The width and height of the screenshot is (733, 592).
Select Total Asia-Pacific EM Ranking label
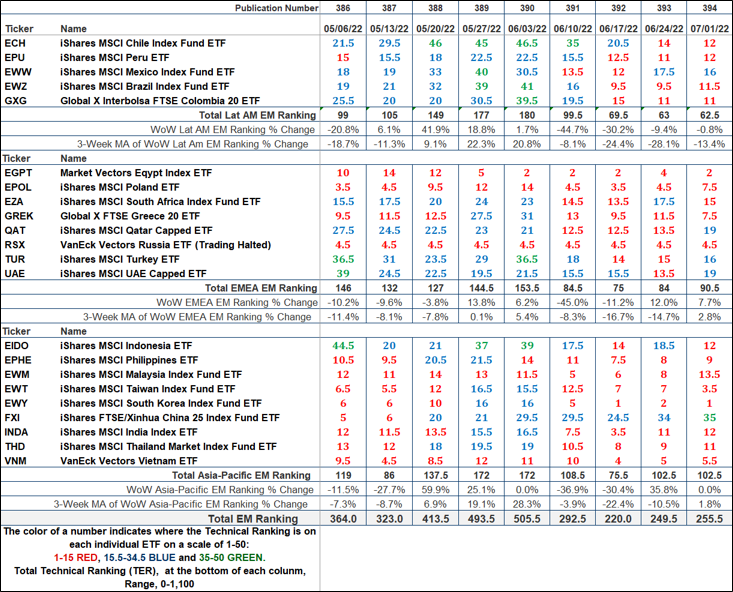(241, 476)
